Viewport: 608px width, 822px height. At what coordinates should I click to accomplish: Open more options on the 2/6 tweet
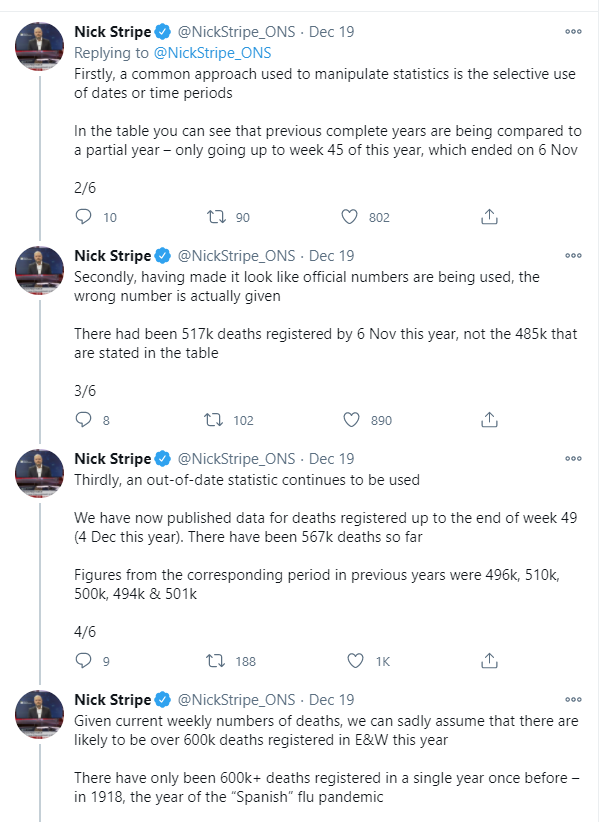click(x=573, y=31)
